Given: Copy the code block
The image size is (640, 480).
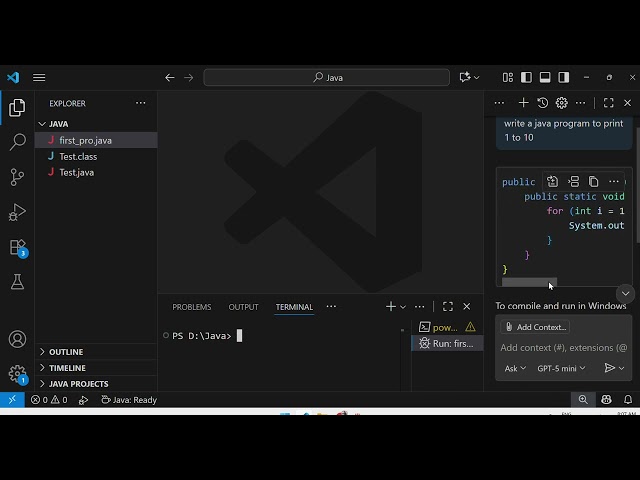Looking at the screenshot, I should click(x=593, y=181).
